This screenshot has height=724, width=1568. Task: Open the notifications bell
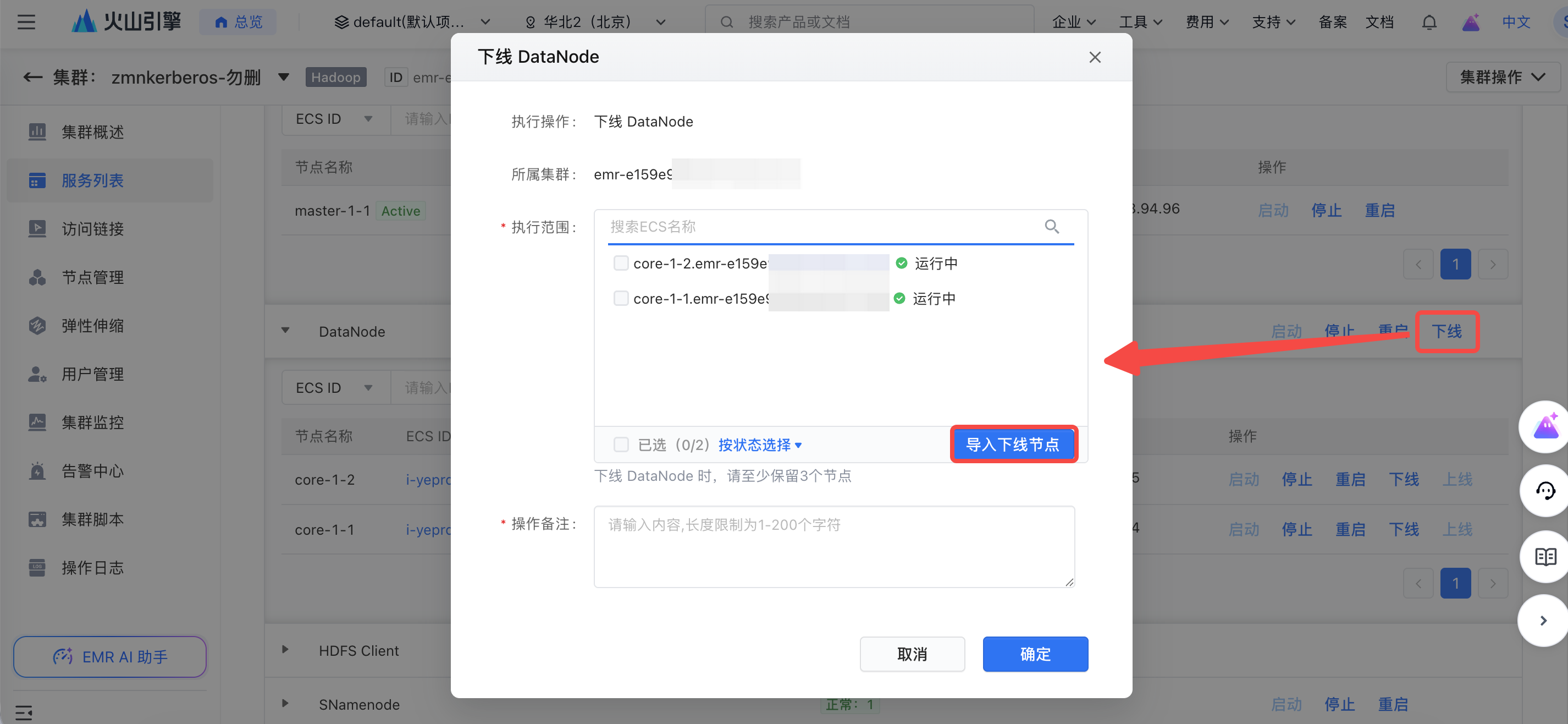click(1428, 23)
